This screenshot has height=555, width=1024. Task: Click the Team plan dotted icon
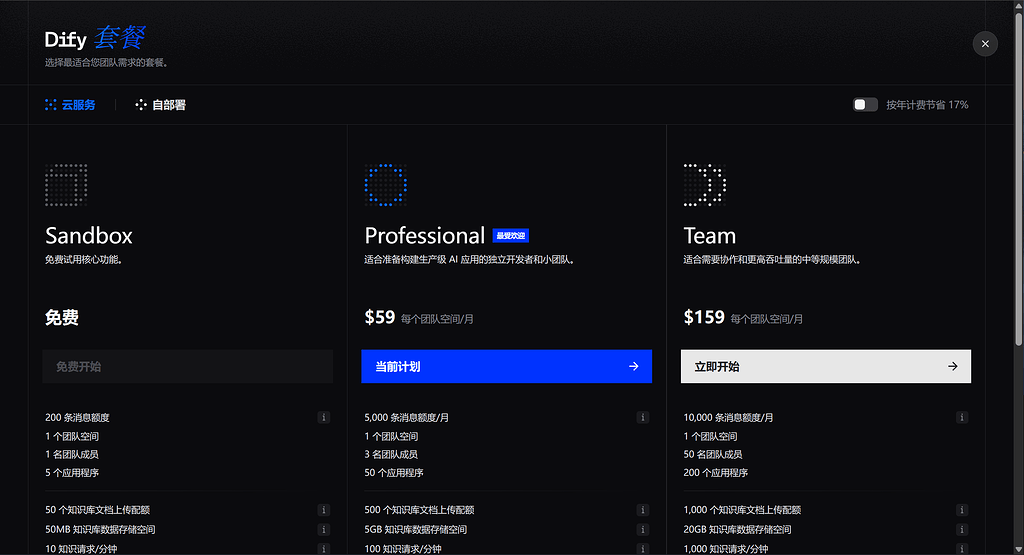705,185
